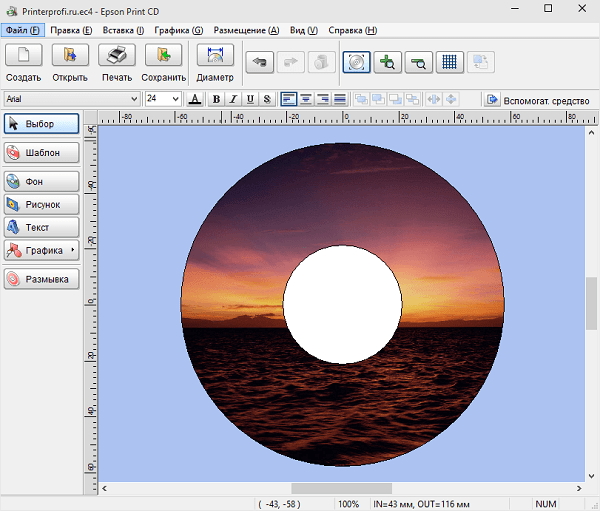The image size is (600, 511).
Task: Click the Текст text tool button
Action: coord(41,227)
